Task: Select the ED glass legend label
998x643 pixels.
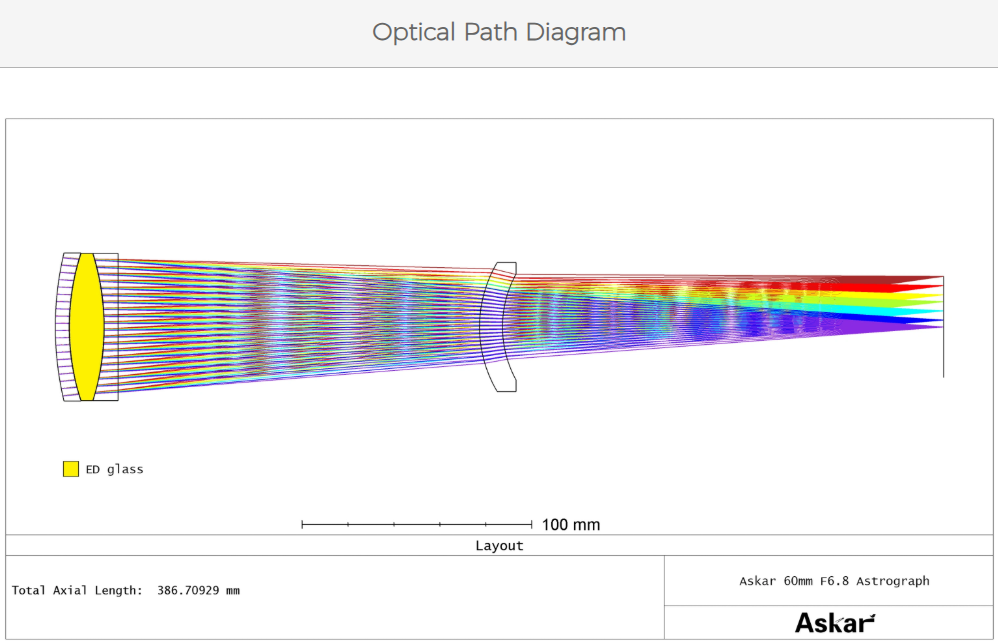Action: 114,469
